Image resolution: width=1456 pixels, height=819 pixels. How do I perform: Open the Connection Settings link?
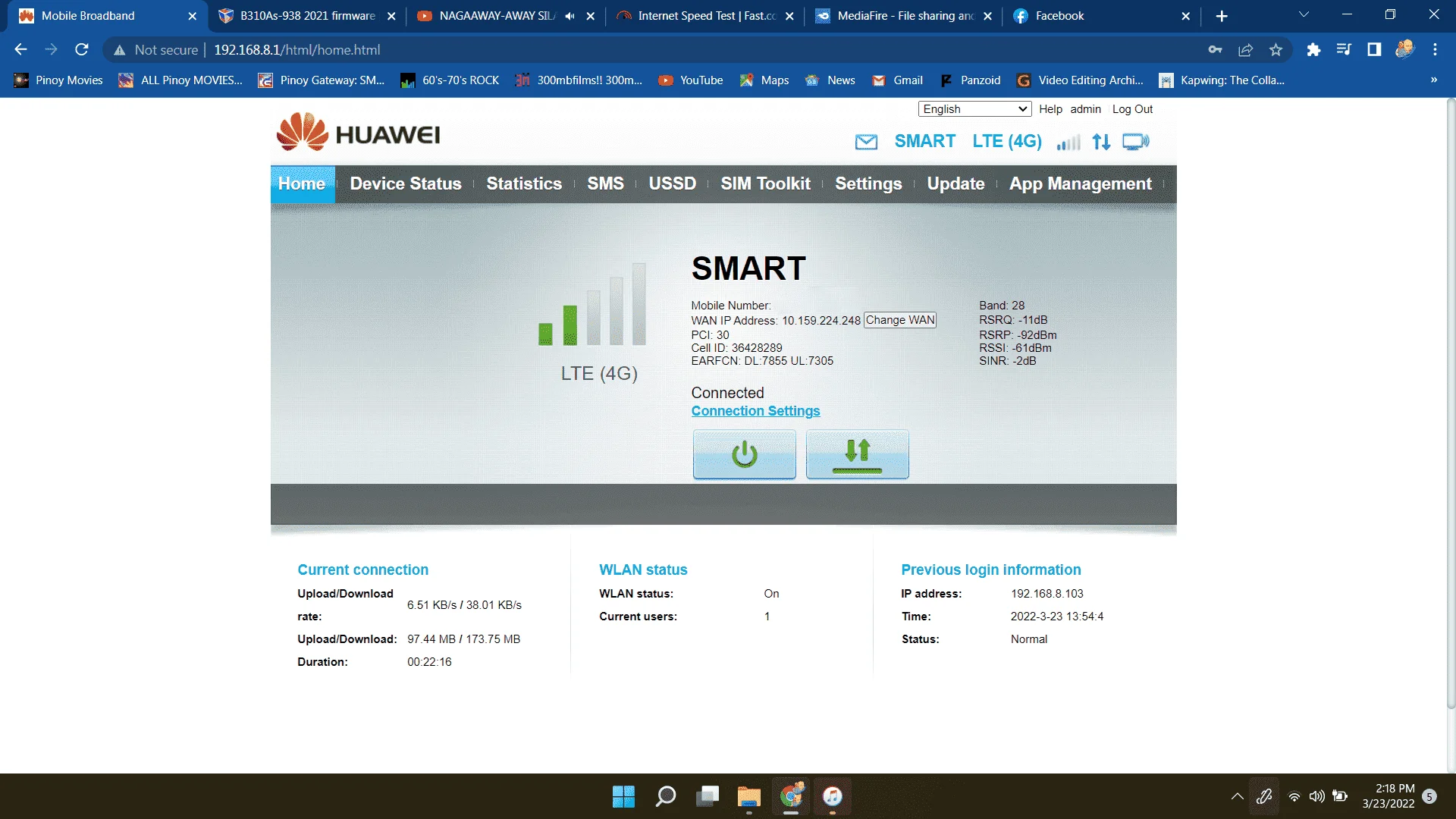tap(755, 411)
